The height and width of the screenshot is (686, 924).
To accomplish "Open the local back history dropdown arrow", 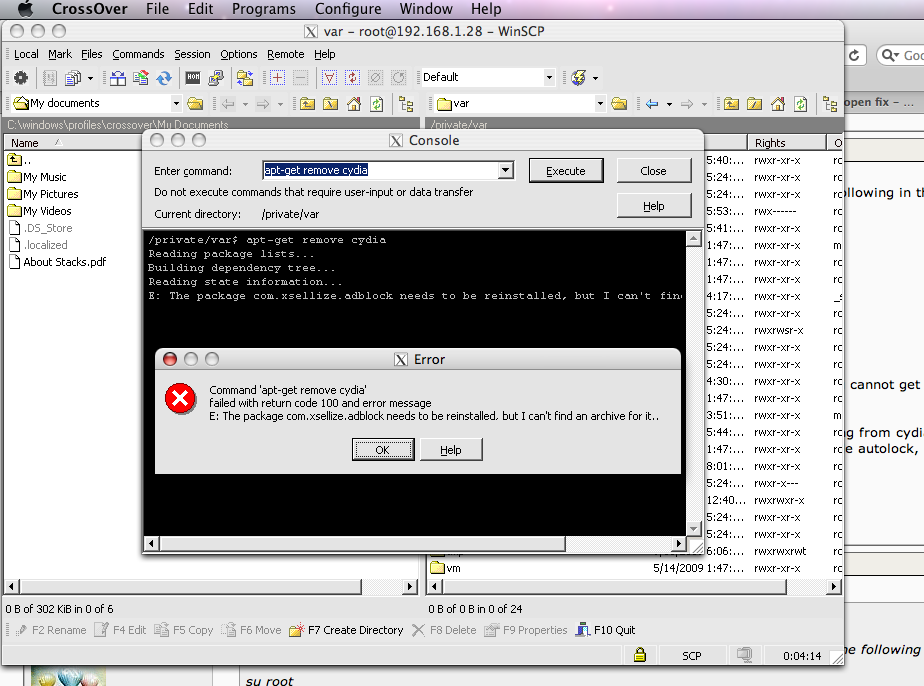I will pyautogui.click(x=245, y=104).
